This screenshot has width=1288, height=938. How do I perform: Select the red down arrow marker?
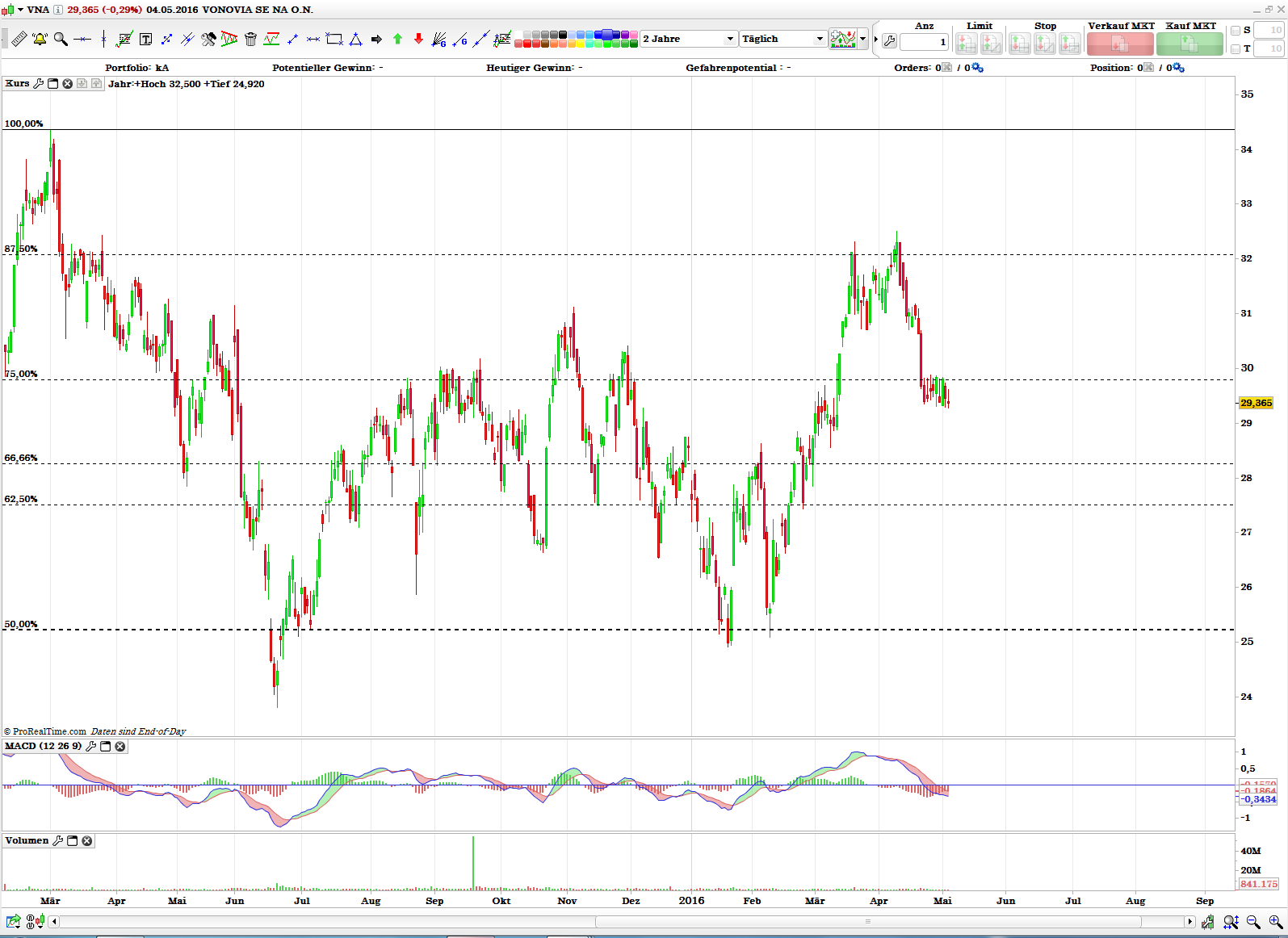pyautogui.click(x=418, y=39)
